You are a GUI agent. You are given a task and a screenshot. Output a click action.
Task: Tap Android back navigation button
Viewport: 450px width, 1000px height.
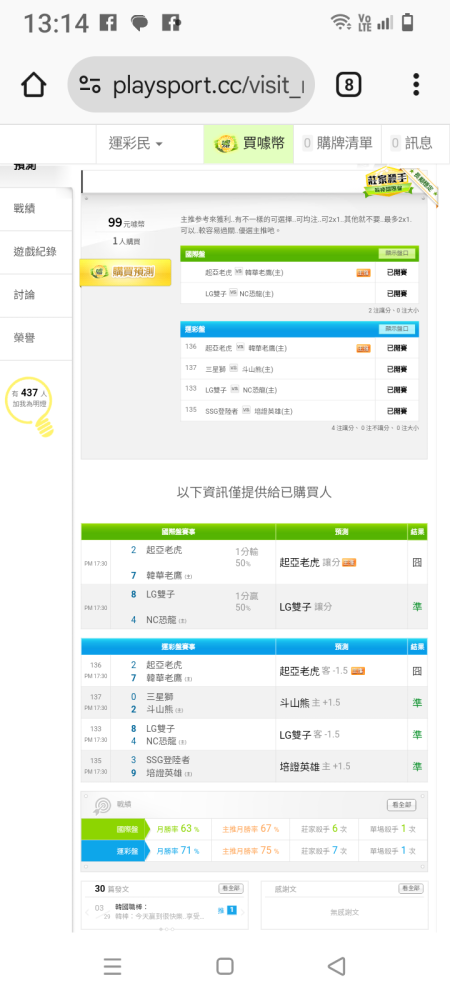pyautogui.click(x=337, y=966)
